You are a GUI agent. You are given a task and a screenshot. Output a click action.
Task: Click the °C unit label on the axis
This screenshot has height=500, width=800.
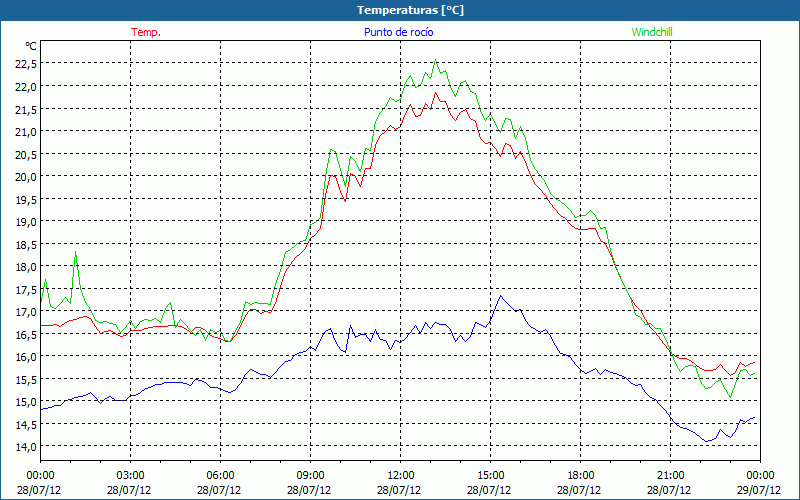coord(31,46)
